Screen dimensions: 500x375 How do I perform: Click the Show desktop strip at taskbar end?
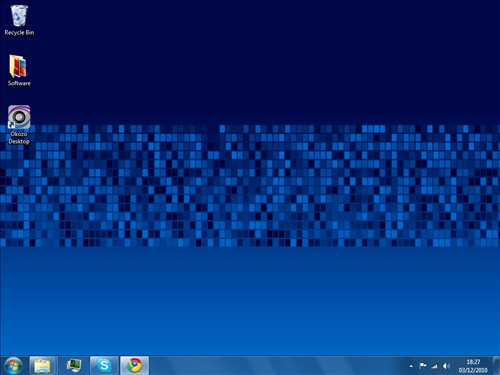496,366
